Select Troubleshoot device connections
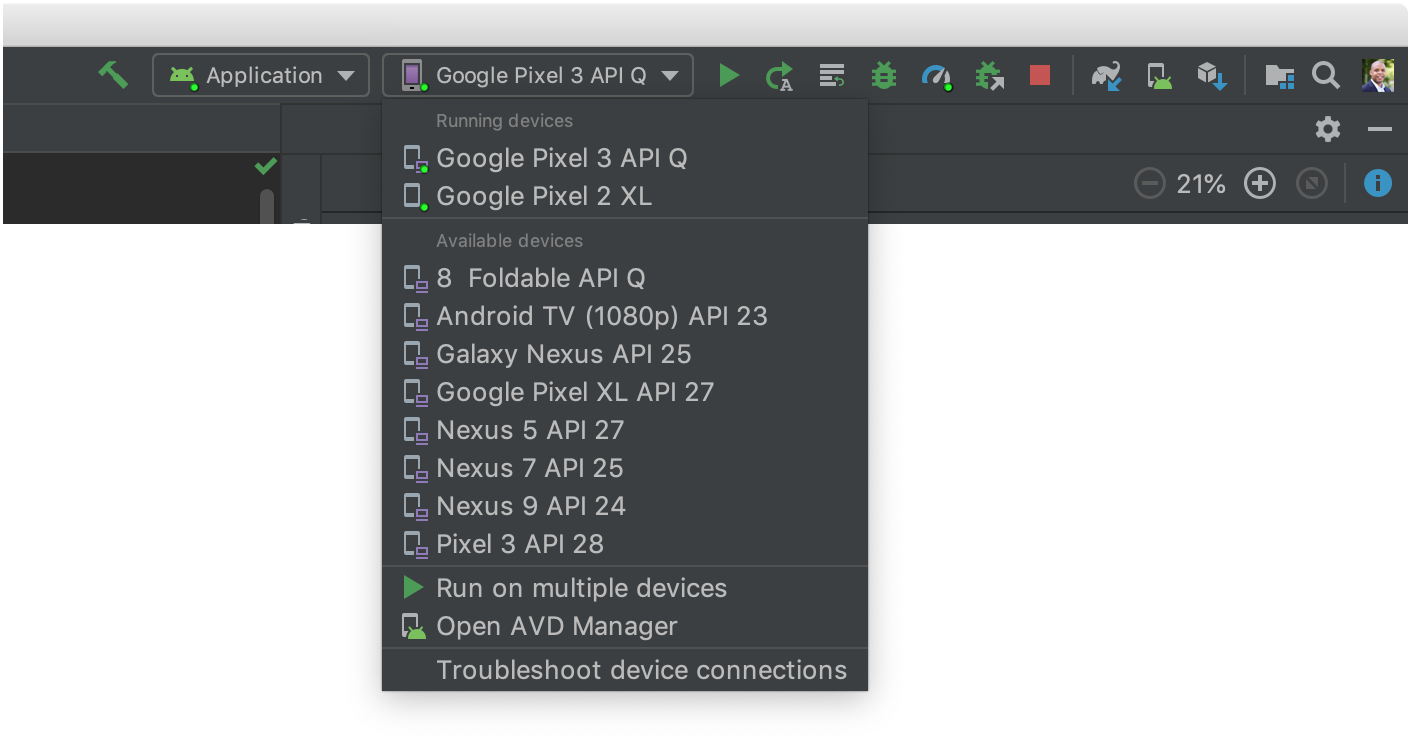The width and height of the screenshot is (1412, 750). (x=641, y=669)
